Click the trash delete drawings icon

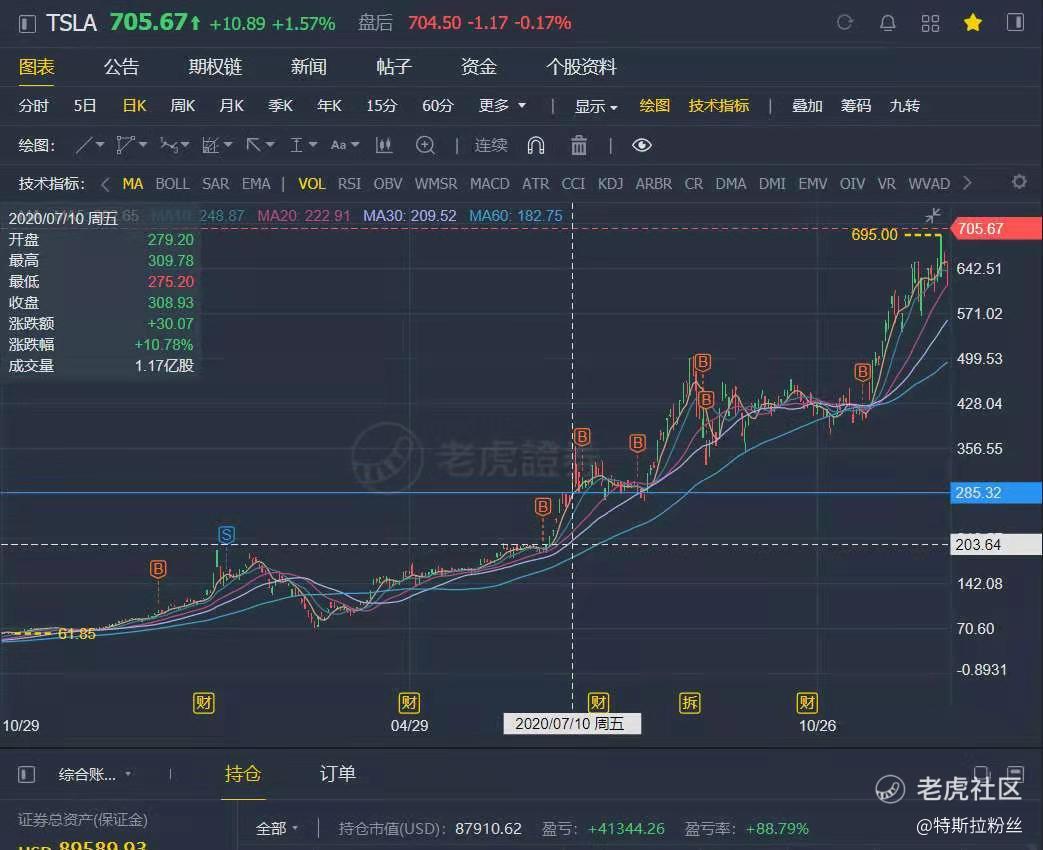579,145
